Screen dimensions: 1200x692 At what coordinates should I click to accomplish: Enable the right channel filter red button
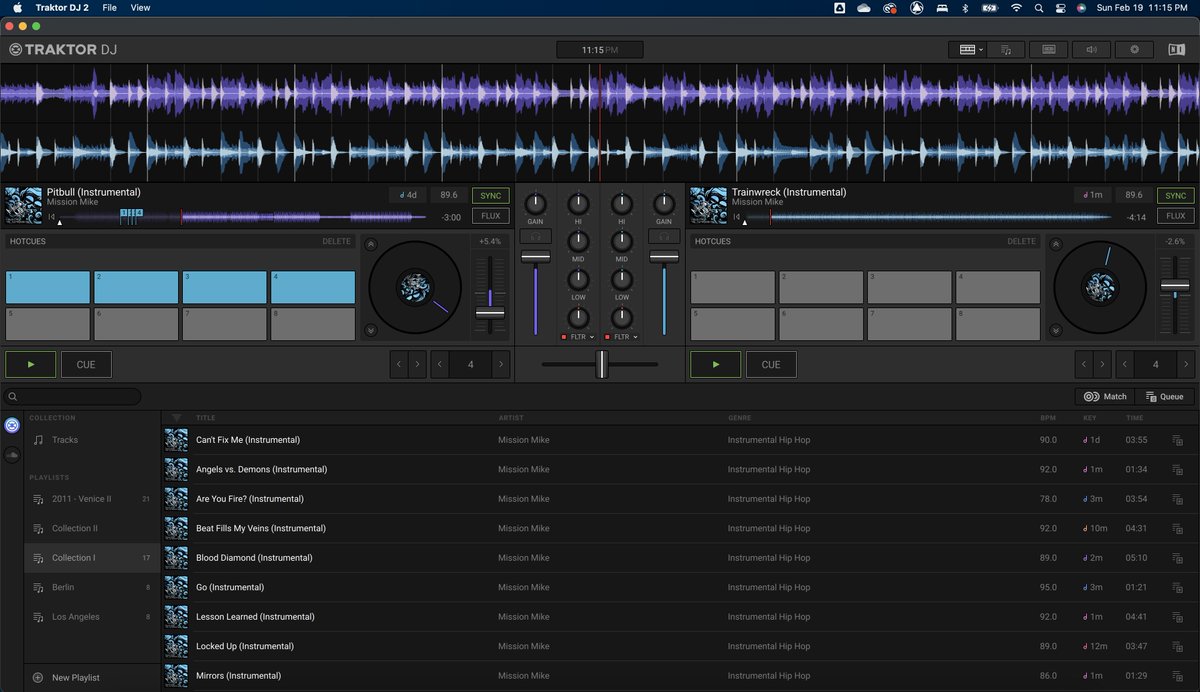[x=607, y=337]
